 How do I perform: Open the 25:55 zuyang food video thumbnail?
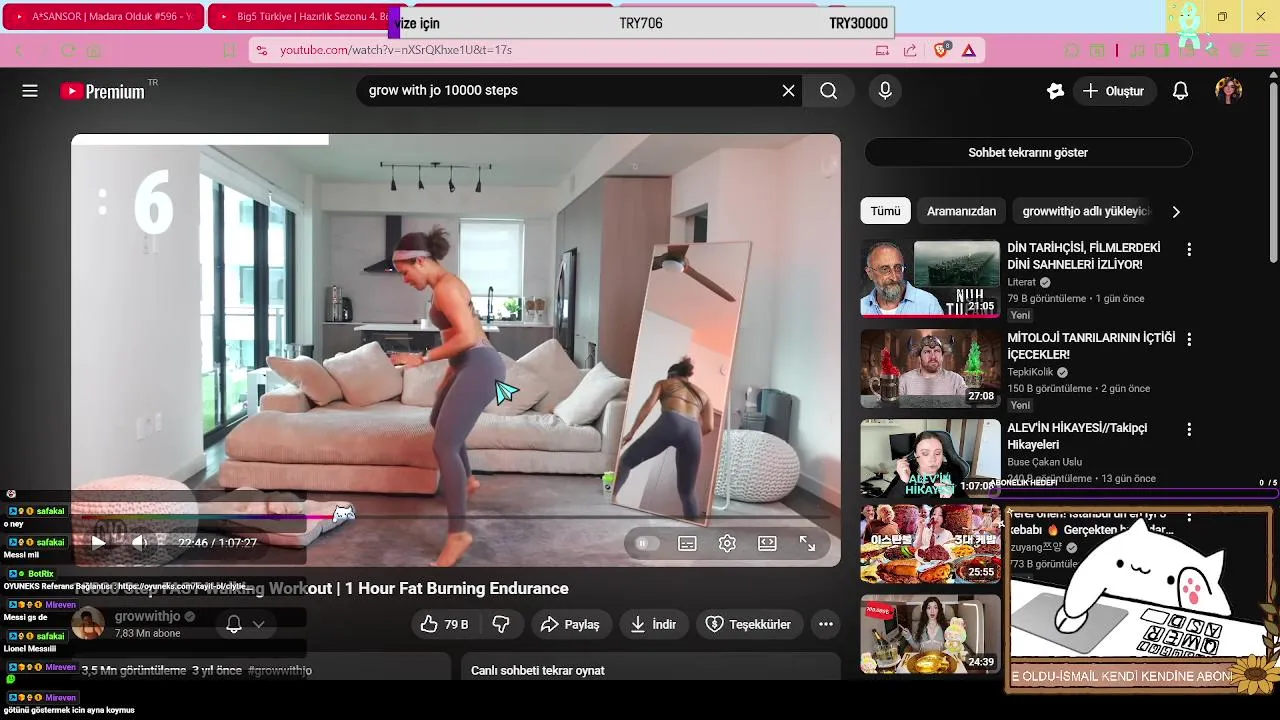coord(930,544)
